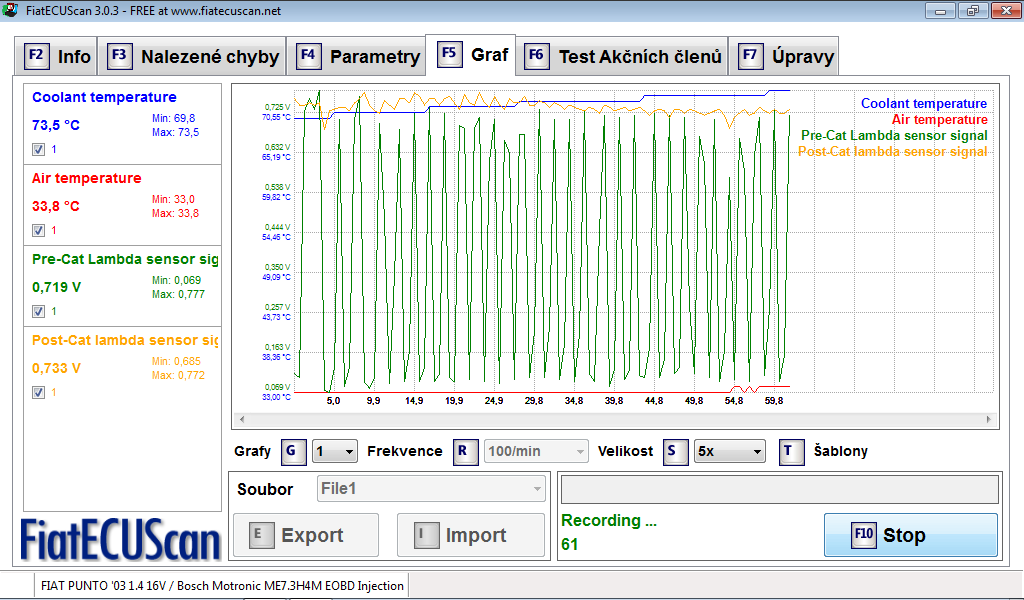
Task: Click the empty status field above Stop
Action: pos(779,489)
